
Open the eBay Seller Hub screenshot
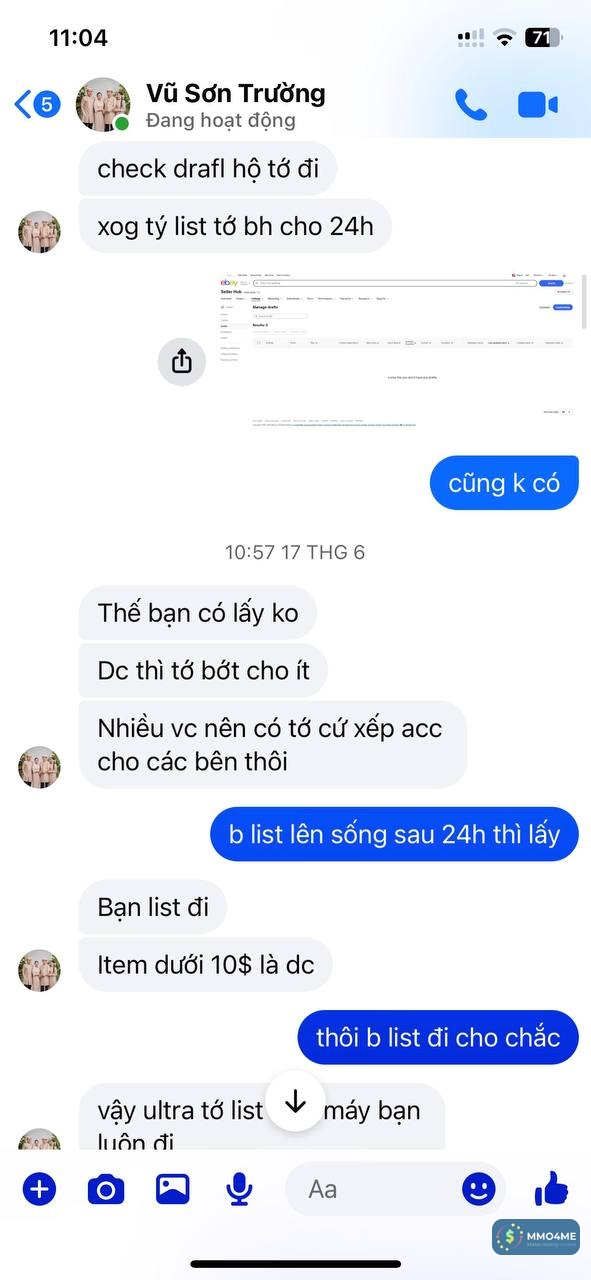[x=397, y=350]
